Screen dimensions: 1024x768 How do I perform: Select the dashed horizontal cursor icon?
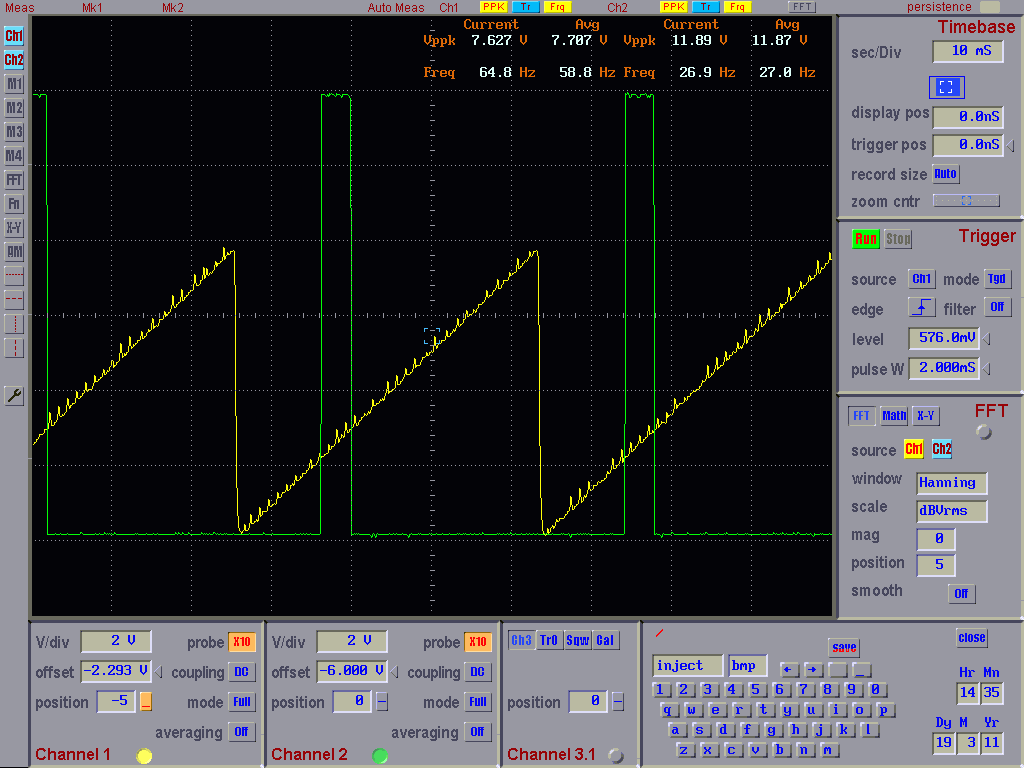click(14, 300)
